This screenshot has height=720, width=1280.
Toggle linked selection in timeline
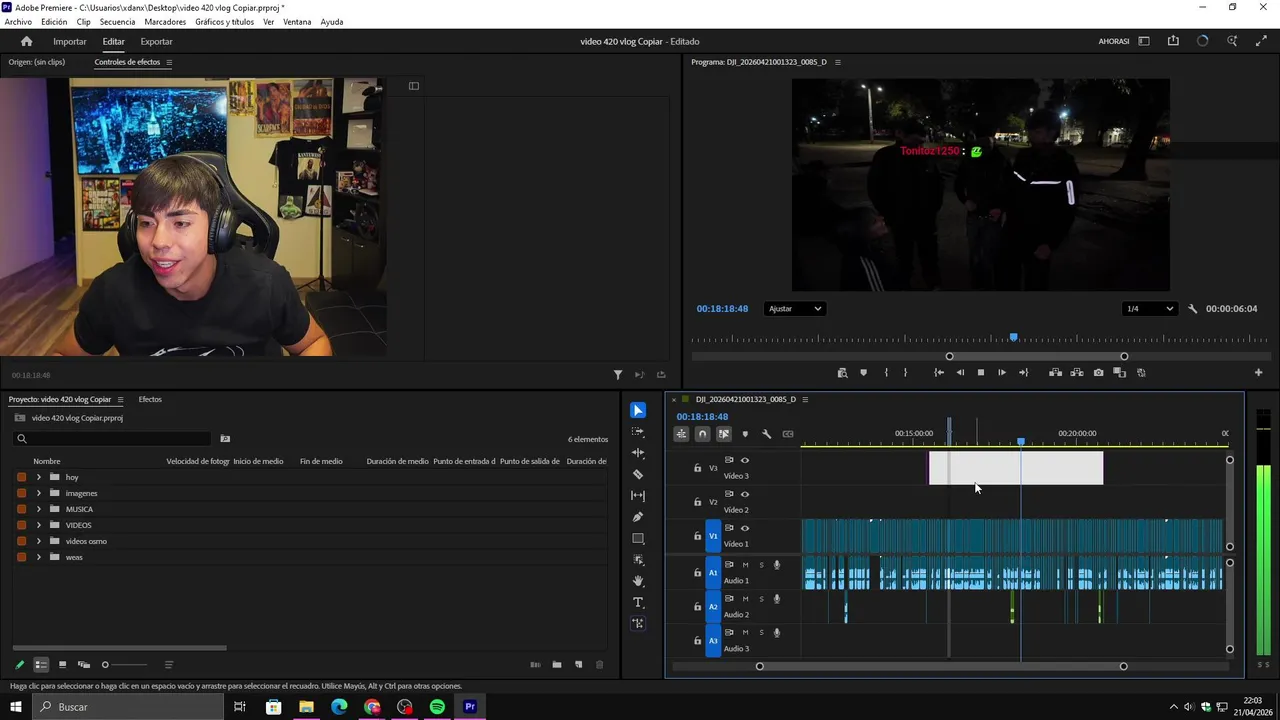(x=724, y=434)
